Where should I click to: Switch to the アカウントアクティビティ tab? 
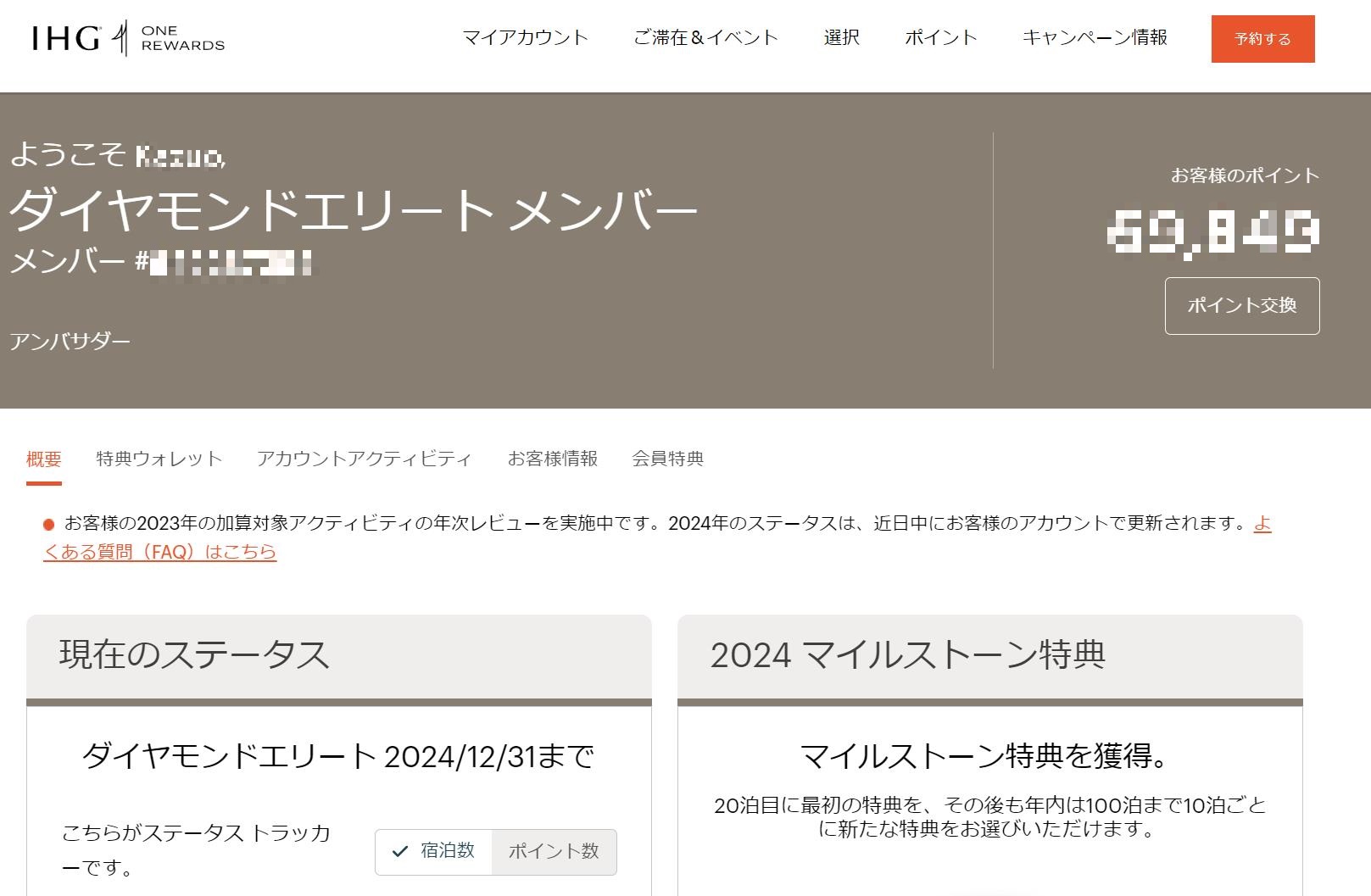365,459
